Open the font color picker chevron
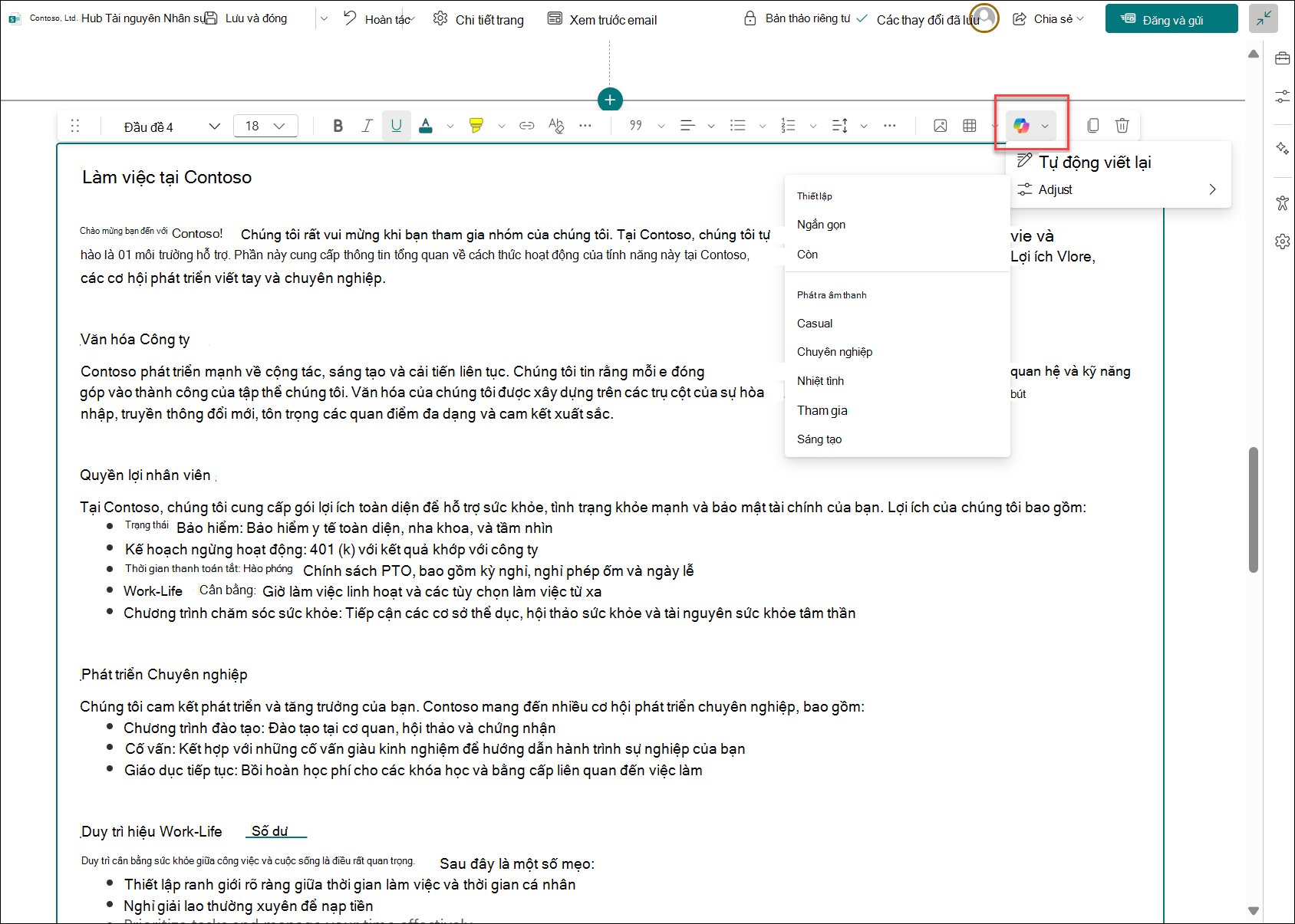 [x=450, y=126]
